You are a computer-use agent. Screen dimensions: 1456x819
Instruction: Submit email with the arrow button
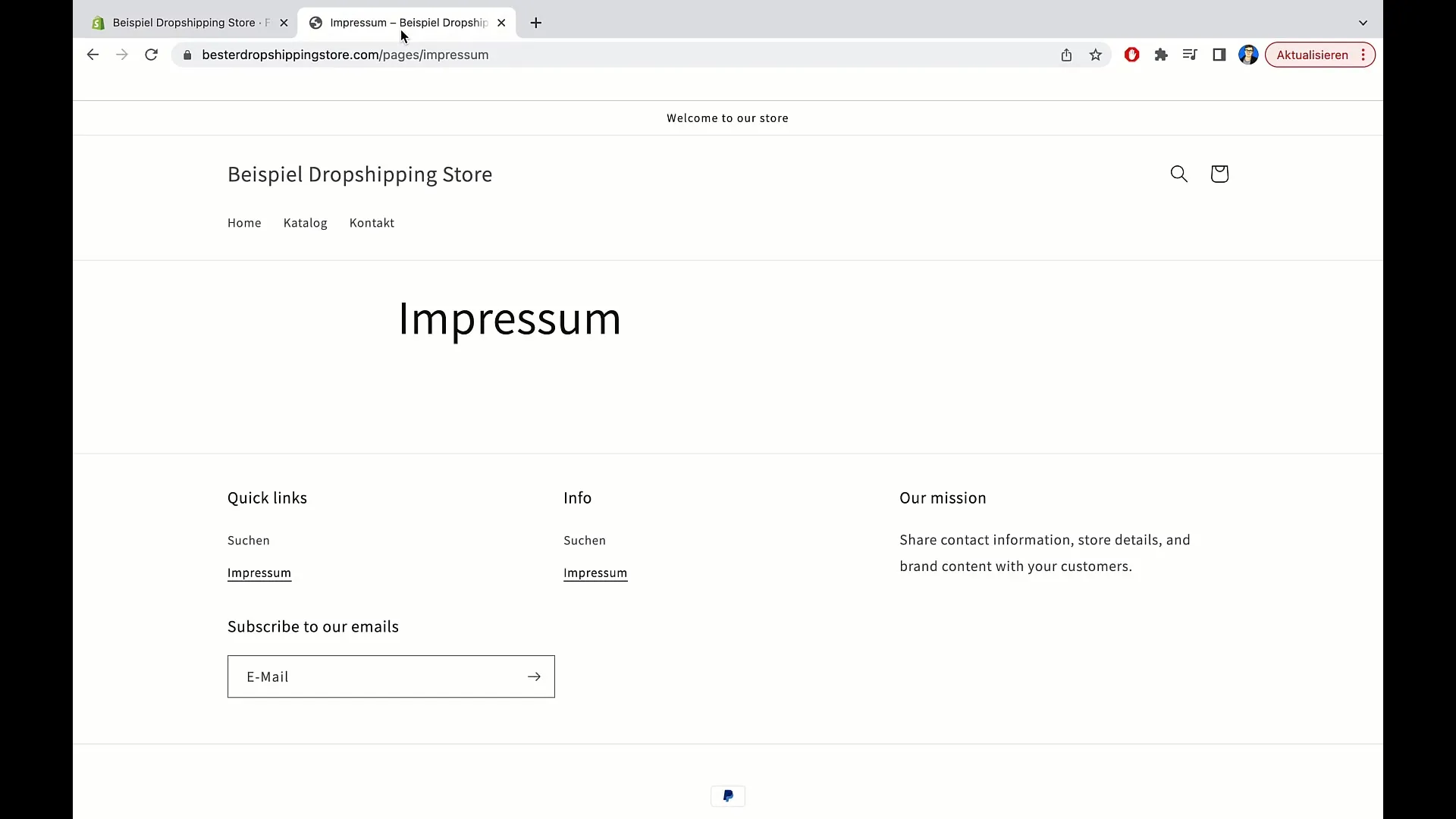534,676
